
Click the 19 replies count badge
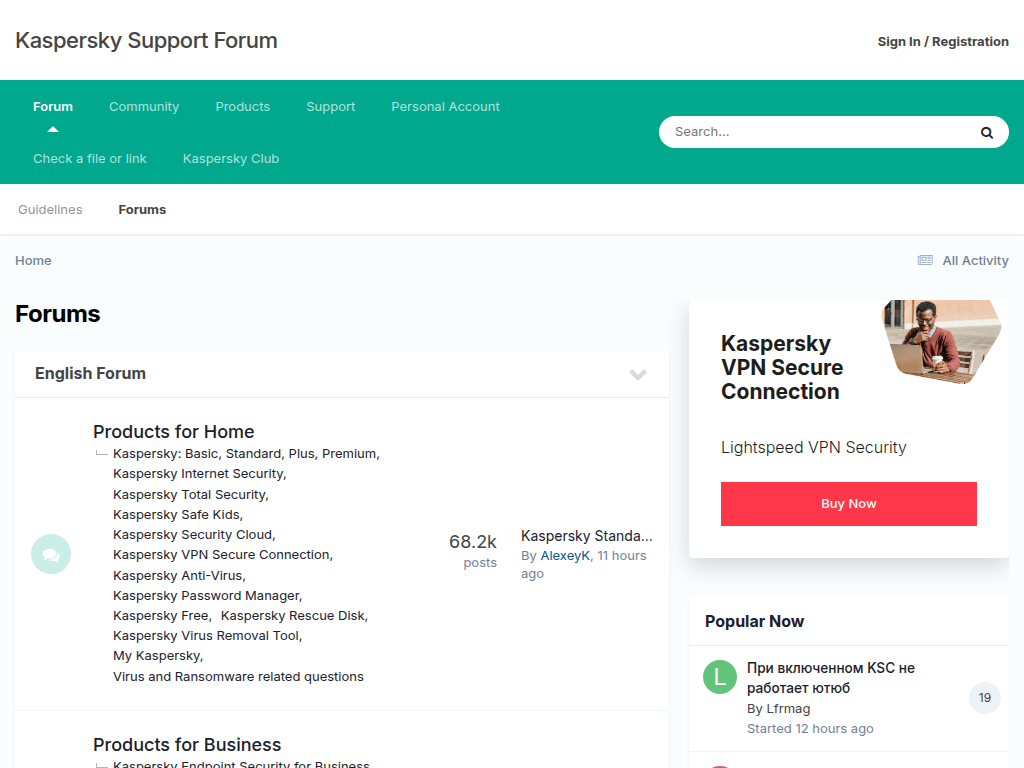[984, 698]
